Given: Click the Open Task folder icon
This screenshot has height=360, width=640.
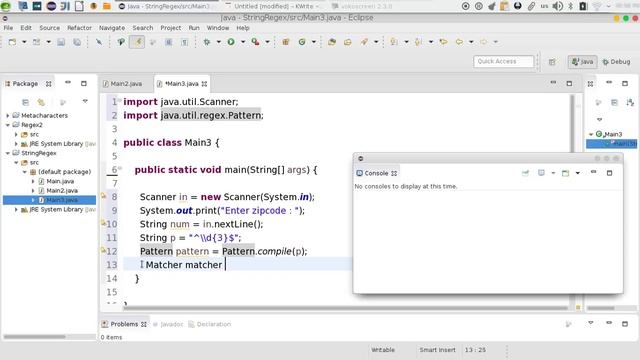Looking at the screenshot, I should pos(348,42).
